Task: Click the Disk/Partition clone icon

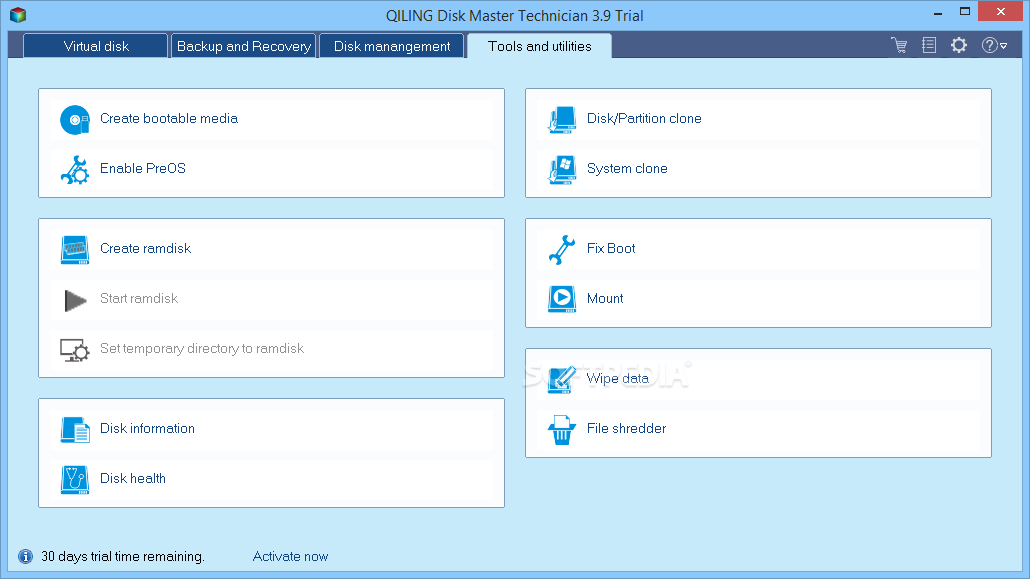Action: (x=562, y=120)
